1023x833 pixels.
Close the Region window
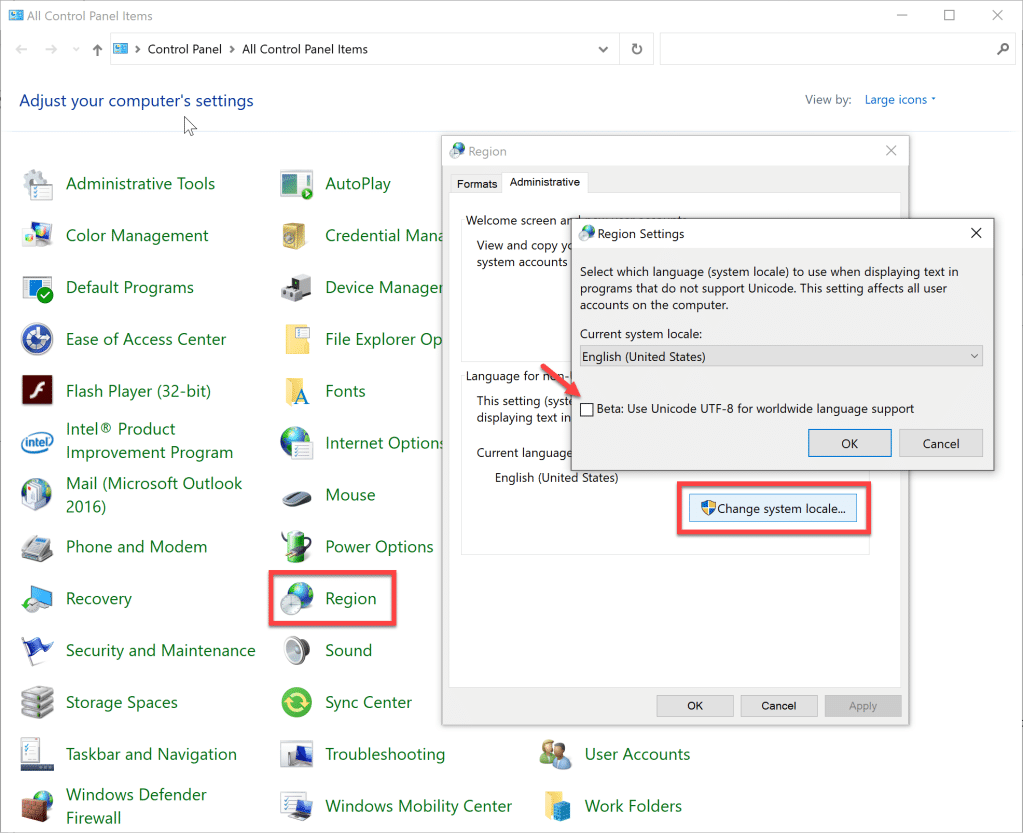[891, 151]
